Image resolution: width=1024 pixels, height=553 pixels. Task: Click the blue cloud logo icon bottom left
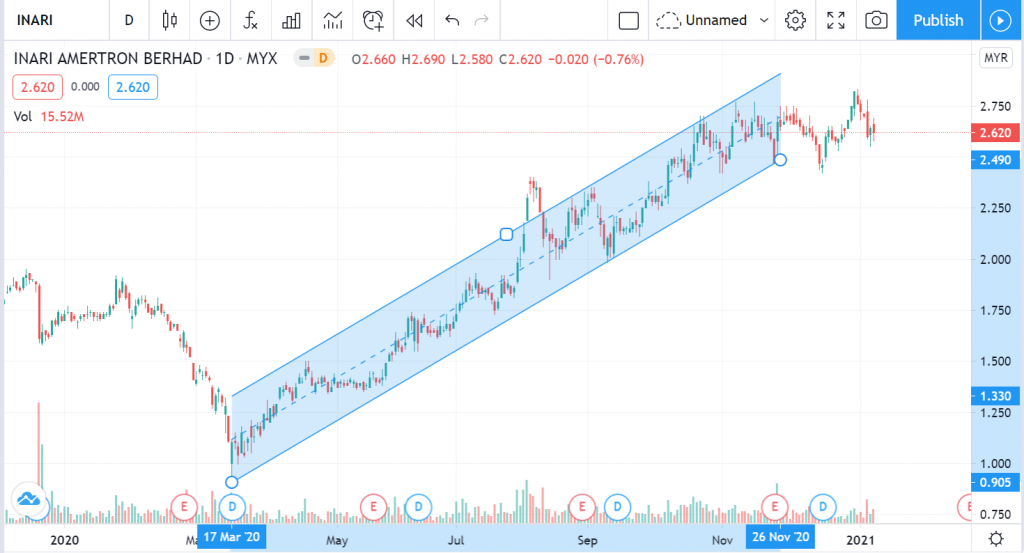28,499
